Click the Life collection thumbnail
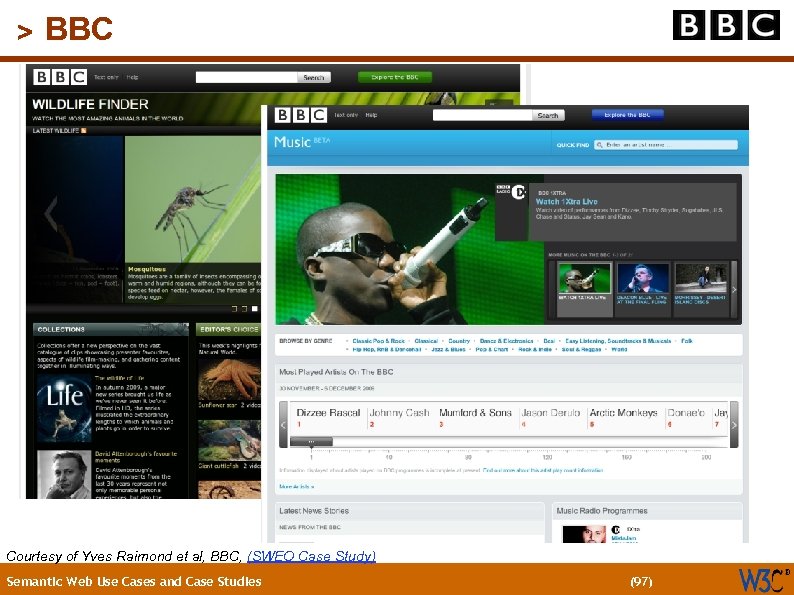 [x=64, y=408]
